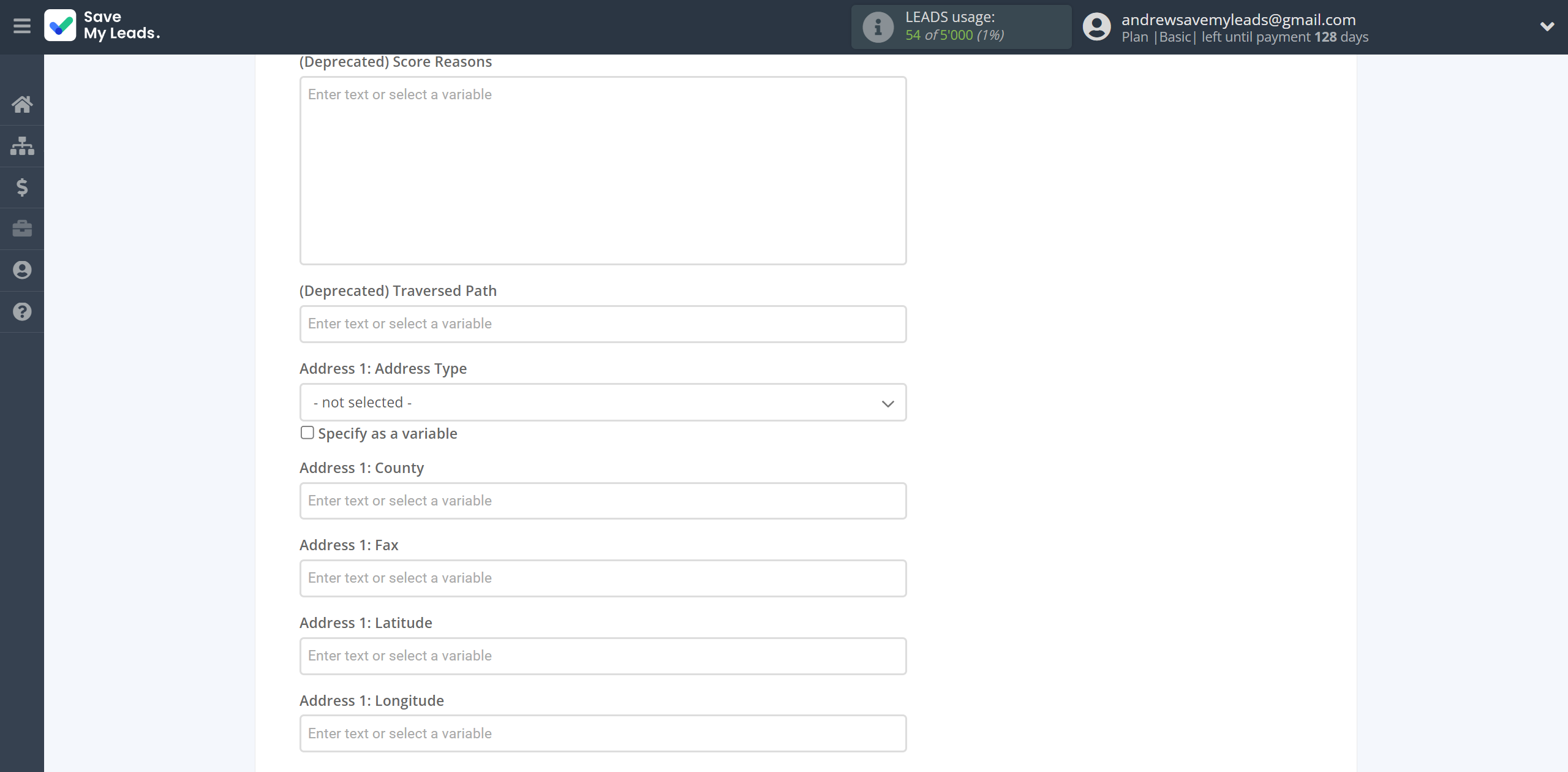Screen dimensions: 1568x772
Task: Select the hamburger menu icon top left
Action: click(22, 26)
